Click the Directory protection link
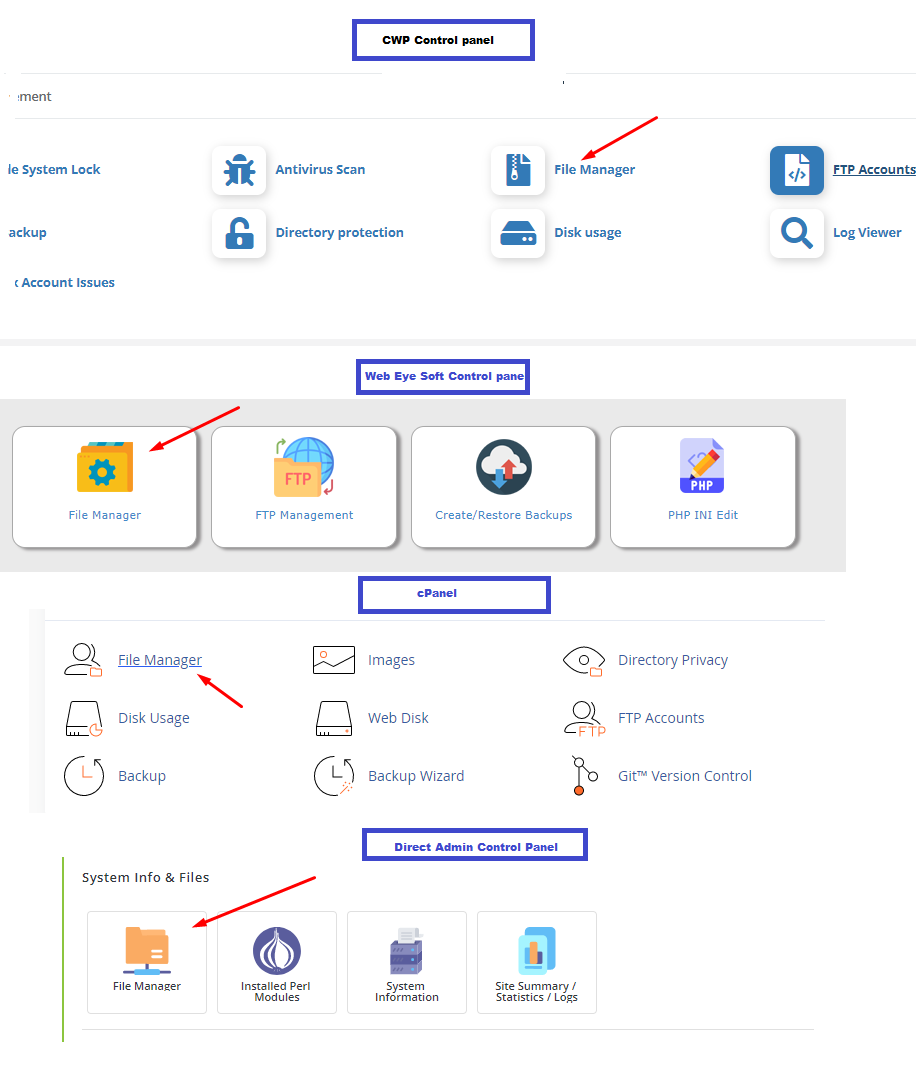Screen dimensions: 916x1075 (x=339, y=232)
